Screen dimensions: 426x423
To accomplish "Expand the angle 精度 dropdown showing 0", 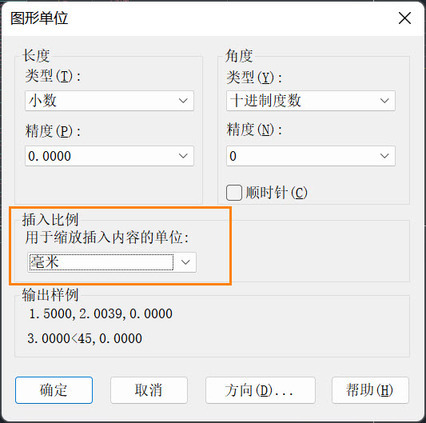I will (x=311, y=156).
